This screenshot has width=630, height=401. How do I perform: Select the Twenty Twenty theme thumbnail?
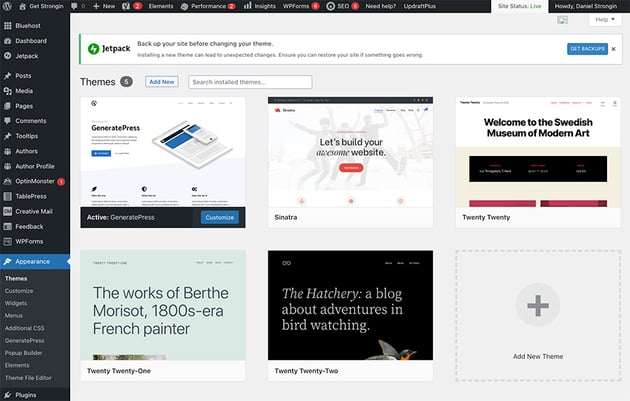coord(538,152)
